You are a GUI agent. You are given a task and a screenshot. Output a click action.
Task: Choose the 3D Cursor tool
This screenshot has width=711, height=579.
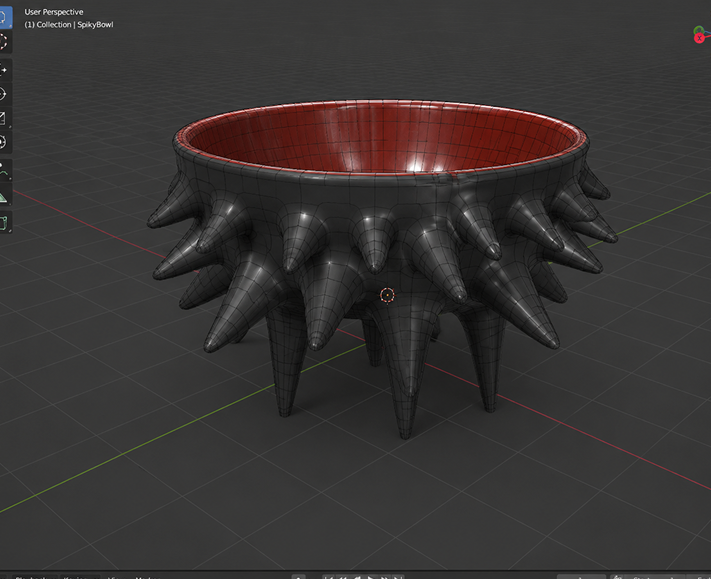coord(4,42)
